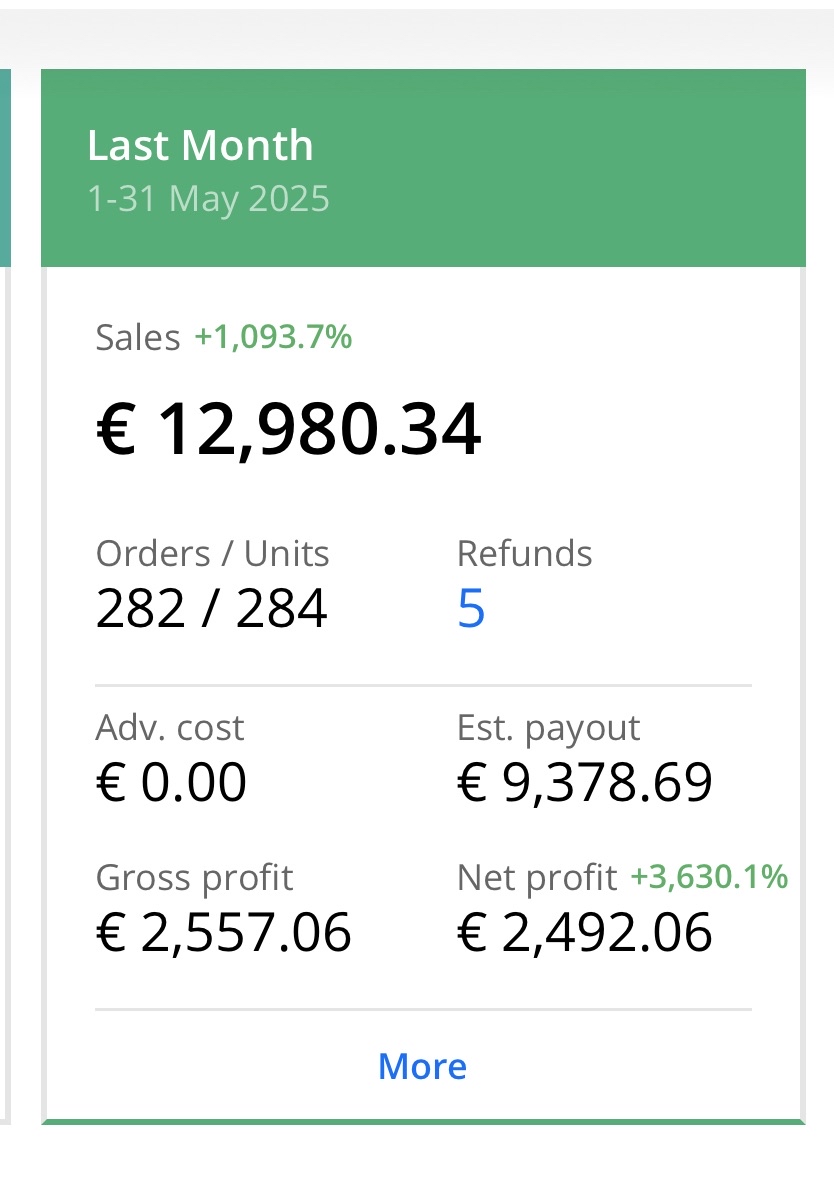
Task: Click the Net profit +3,630.1% change indicator
Action: (x=709, y=877)
